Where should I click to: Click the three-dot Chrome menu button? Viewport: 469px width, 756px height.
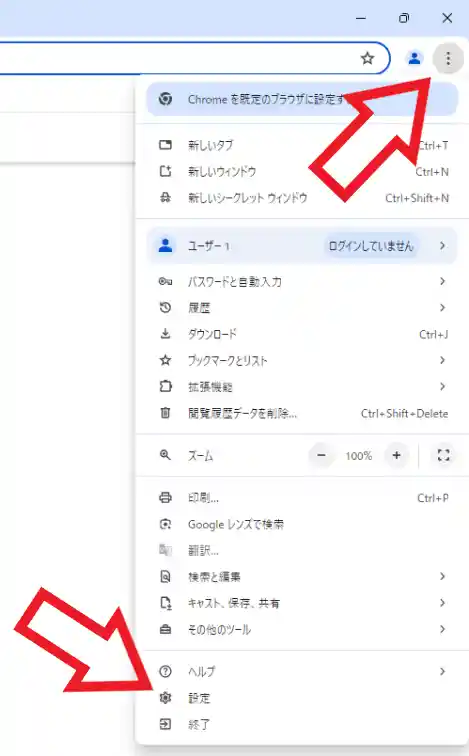[x=448, y=58]
